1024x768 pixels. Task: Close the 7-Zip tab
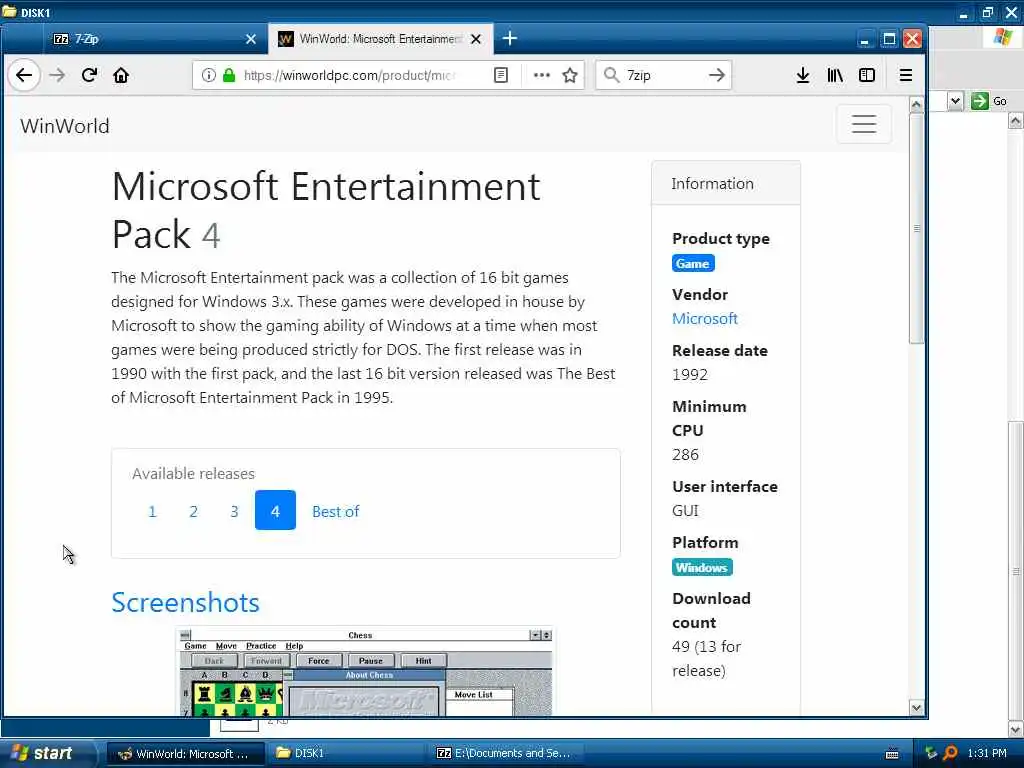[251, 39]
